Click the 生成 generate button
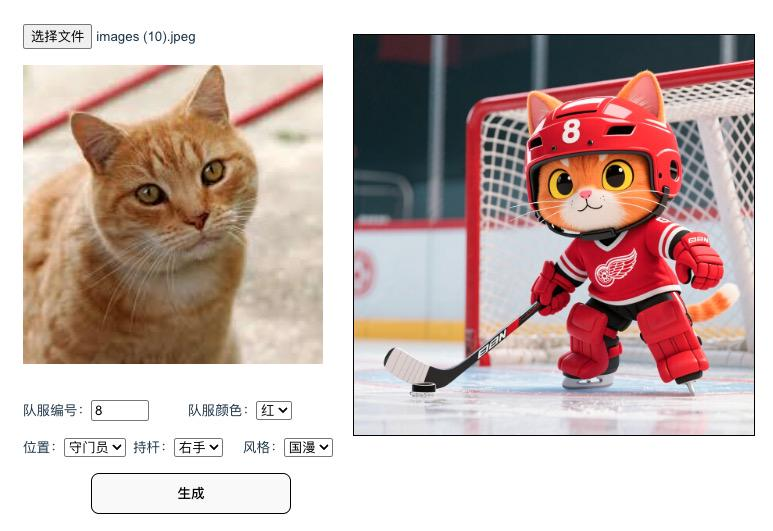 pos(191,494)
